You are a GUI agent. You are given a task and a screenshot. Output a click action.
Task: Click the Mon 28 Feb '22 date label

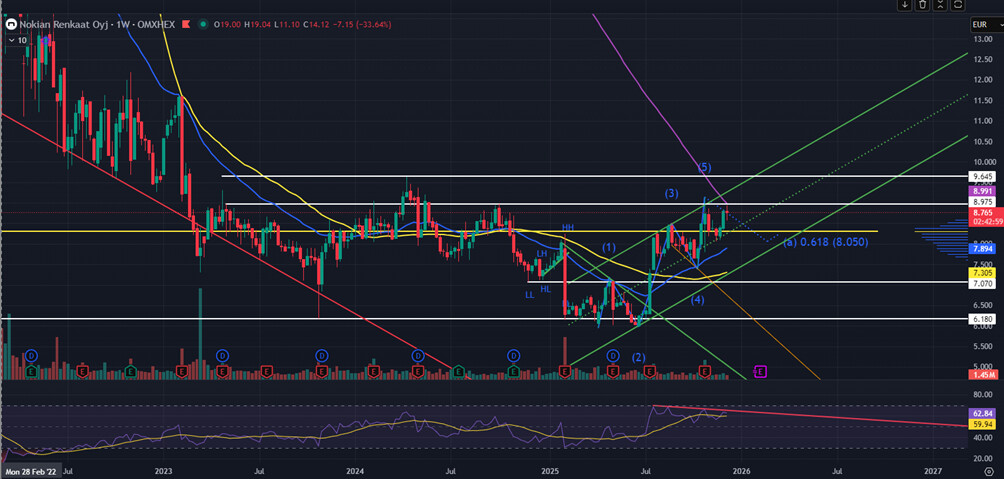[x=31, y=471]
